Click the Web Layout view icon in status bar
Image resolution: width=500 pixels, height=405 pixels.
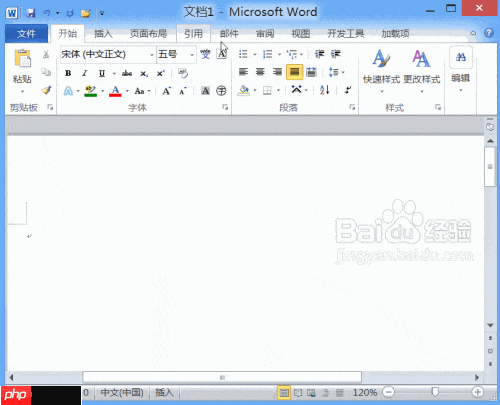coord(311,393)
